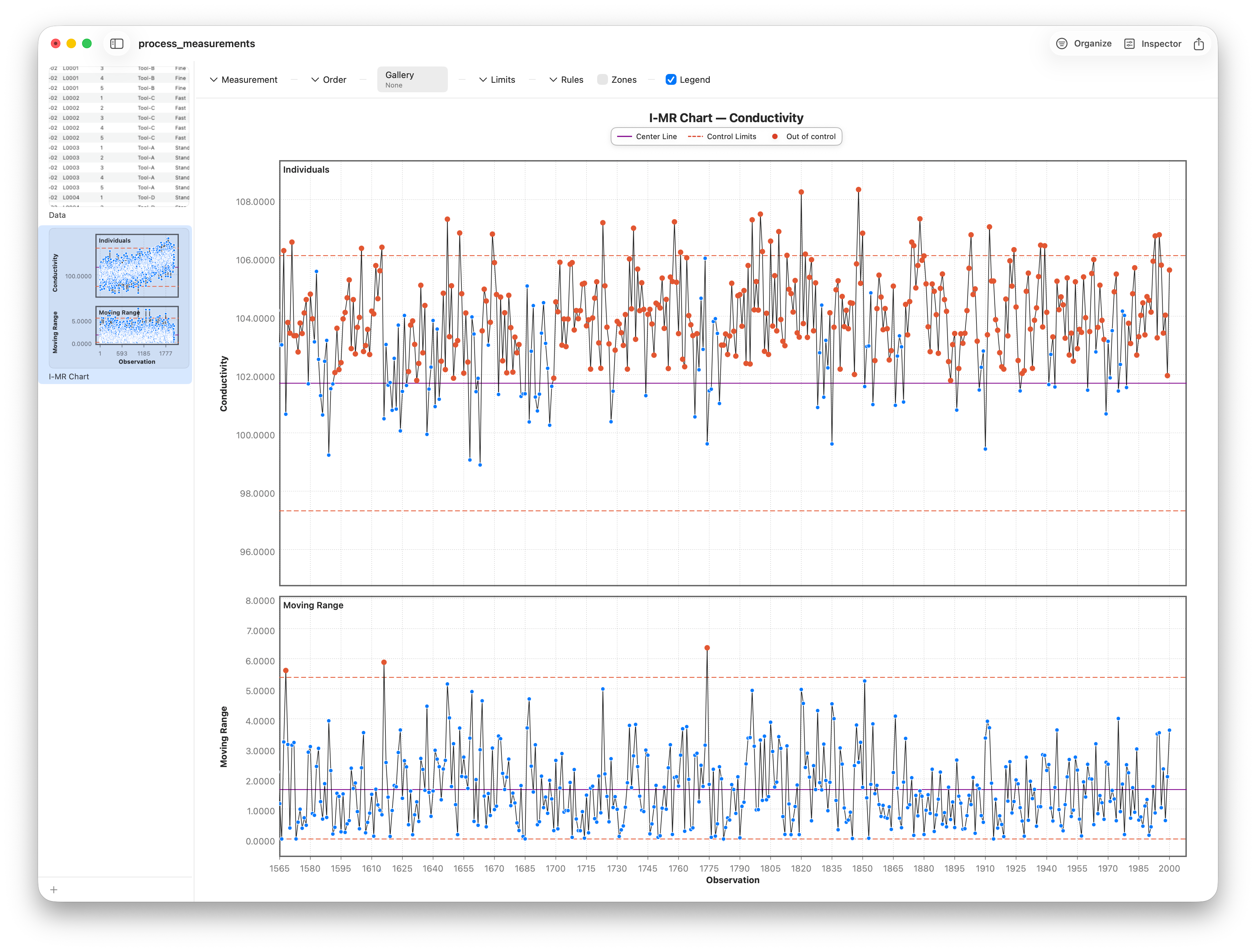The width and height of the screenshot is (1256, 952).
Task: Uncheck the Legend checkbox
Action: tap(671, 79)
